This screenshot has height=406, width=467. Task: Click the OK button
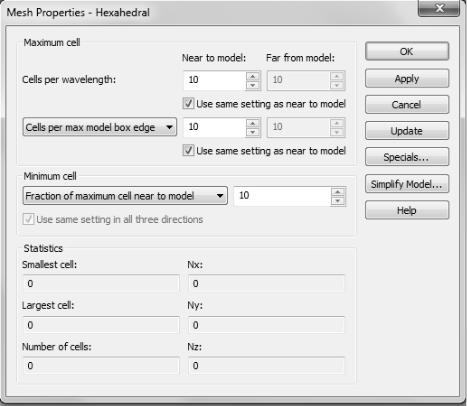(x=407, y=51)
